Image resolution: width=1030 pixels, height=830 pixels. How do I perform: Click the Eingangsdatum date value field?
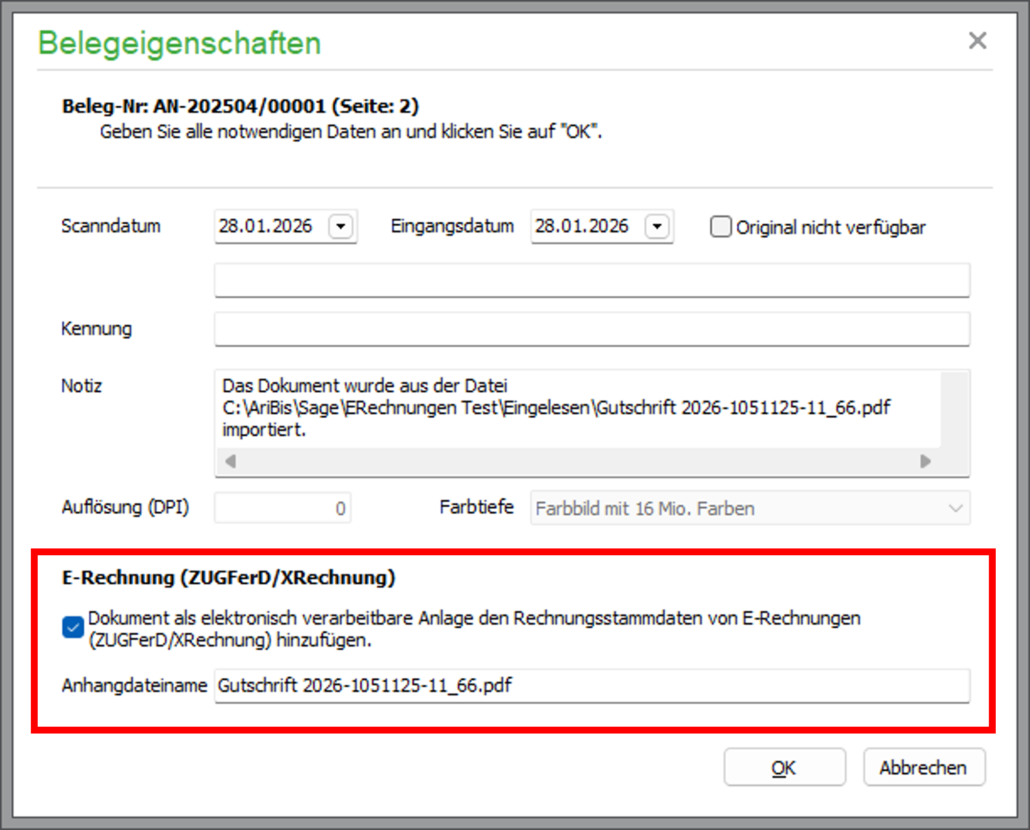tap(586, 227)
